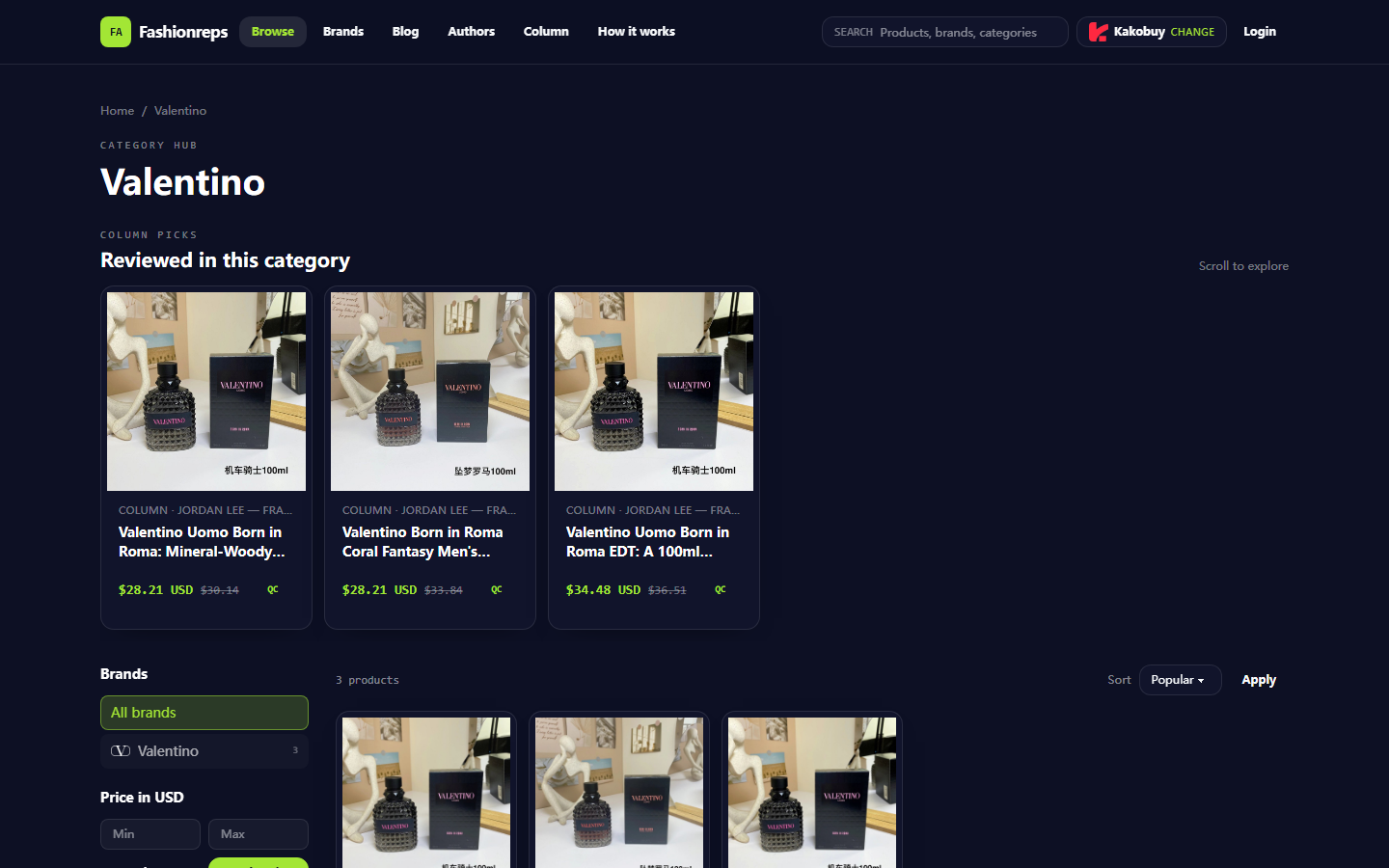1389x868 pixels.
Task: Open first product thumbnail in results grid
Action: pyautogui.click(x=426, y=793)
